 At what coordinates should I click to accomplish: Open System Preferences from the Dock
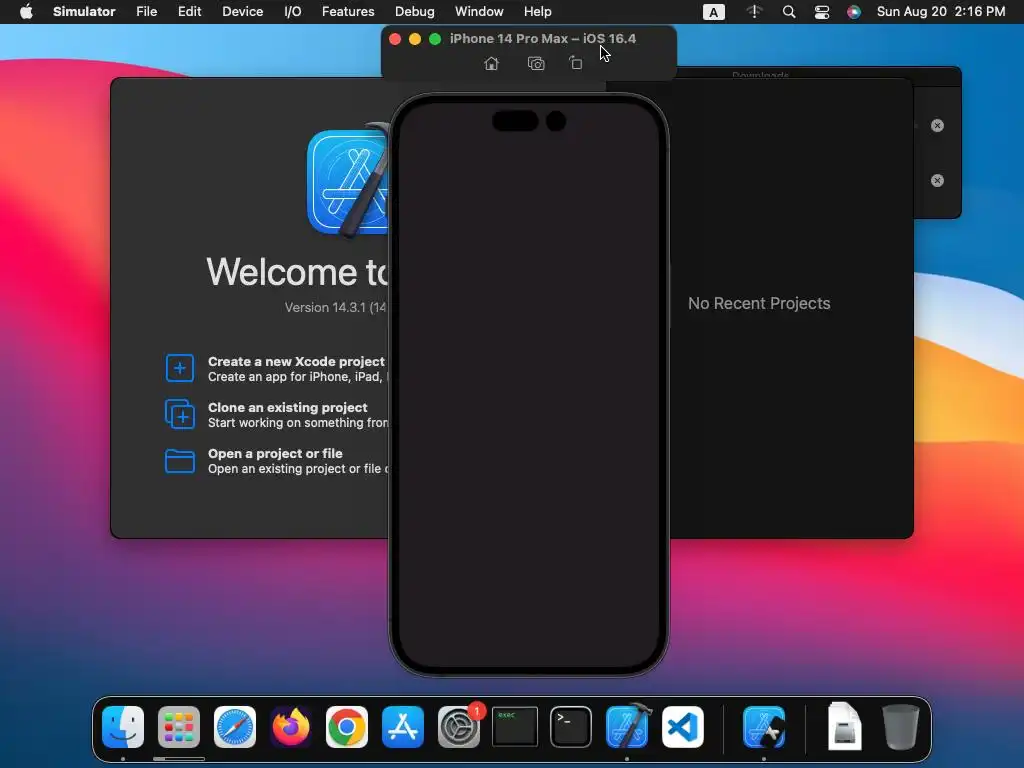pyautogui.click(x=458, y=727)
